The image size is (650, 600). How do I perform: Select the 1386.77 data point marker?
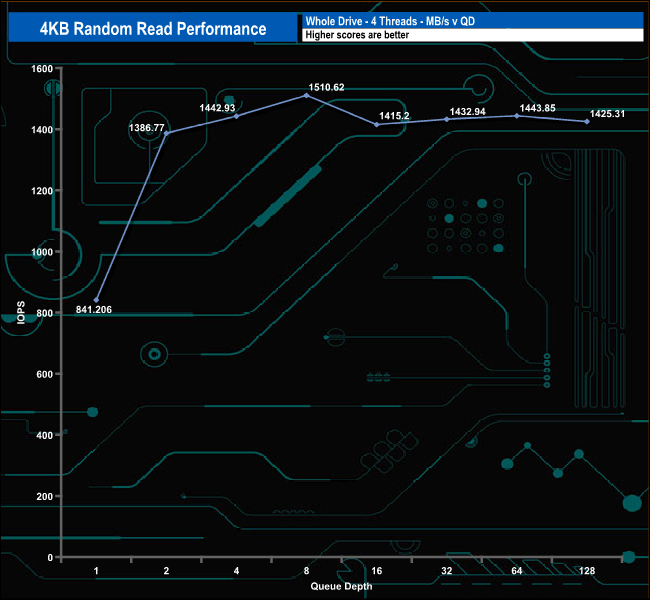click(167, 133)
